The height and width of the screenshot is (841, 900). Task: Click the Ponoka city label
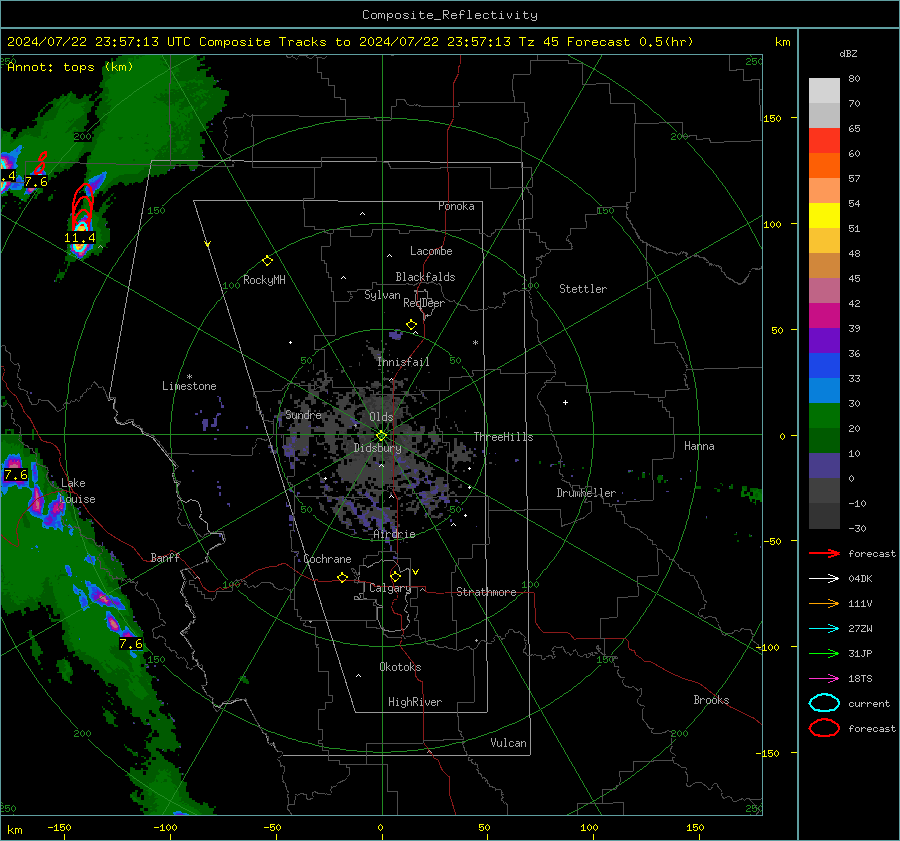[456, 206]
